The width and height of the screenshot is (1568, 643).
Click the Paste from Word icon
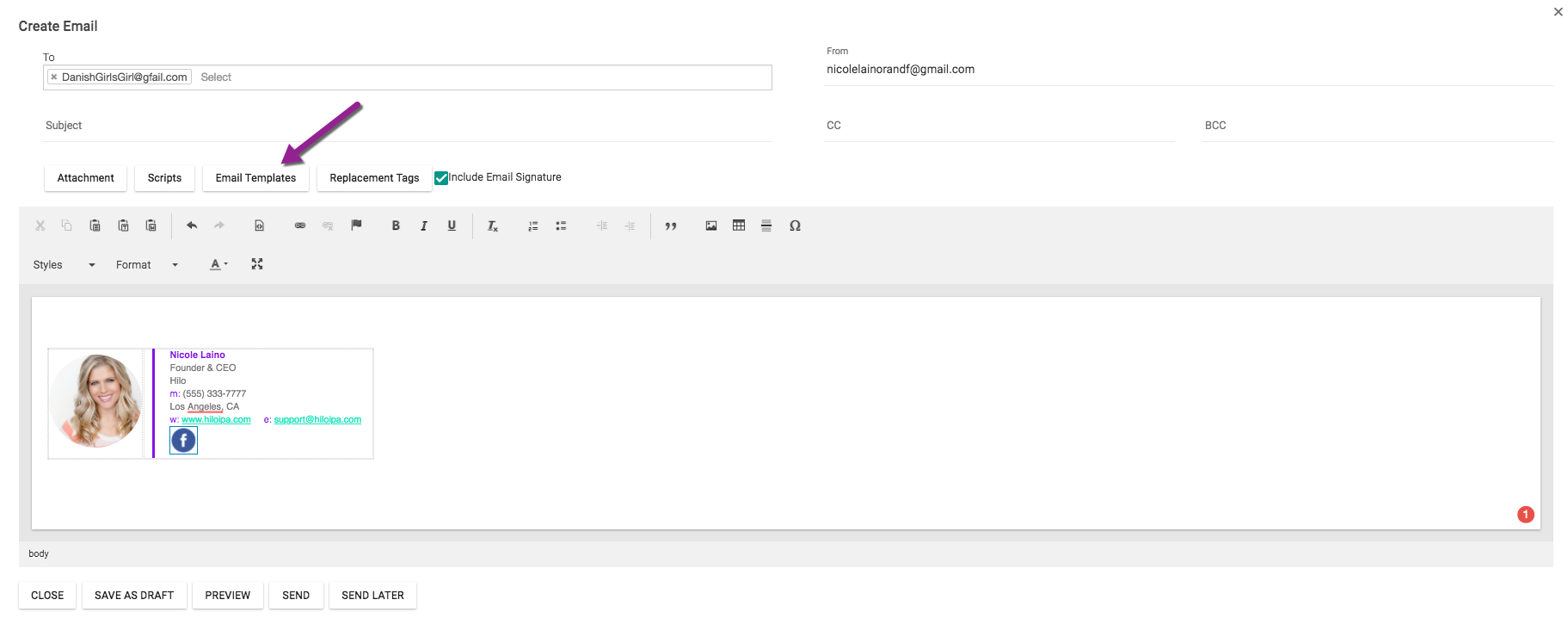pyautogui.click(x=151, y=226)
